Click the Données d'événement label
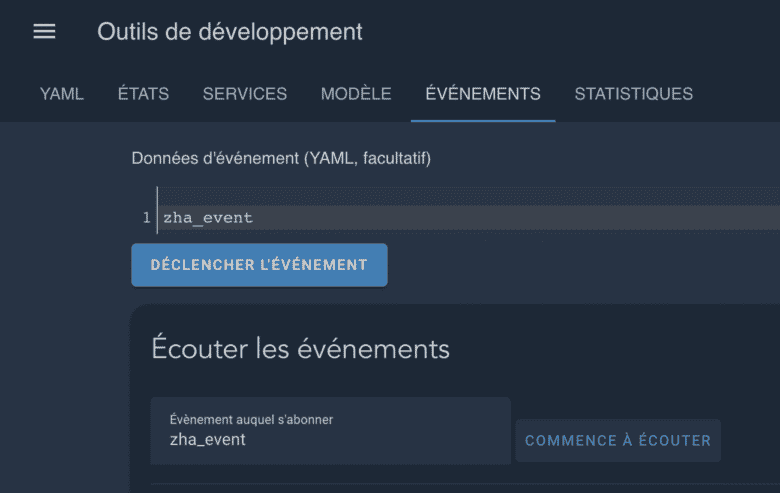780x493 pixels. pyautogui.click(x=281, y=158)
